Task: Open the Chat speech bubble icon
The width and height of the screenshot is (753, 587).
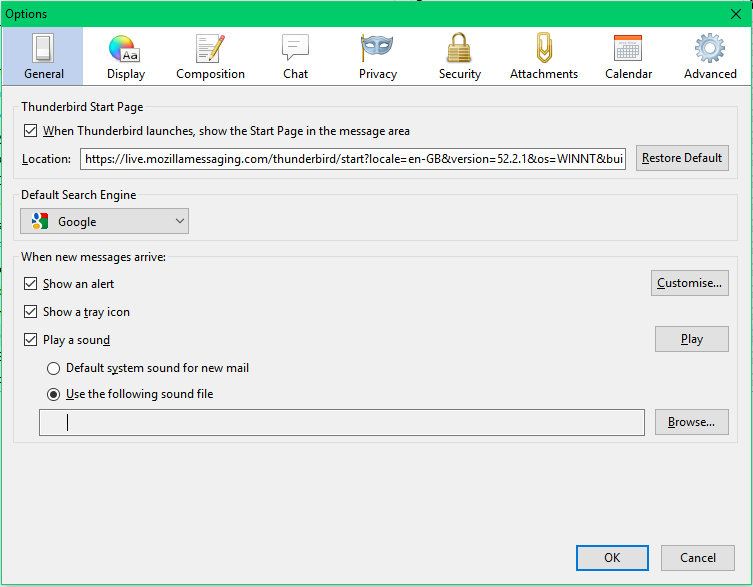Action: tap(295, 47)
